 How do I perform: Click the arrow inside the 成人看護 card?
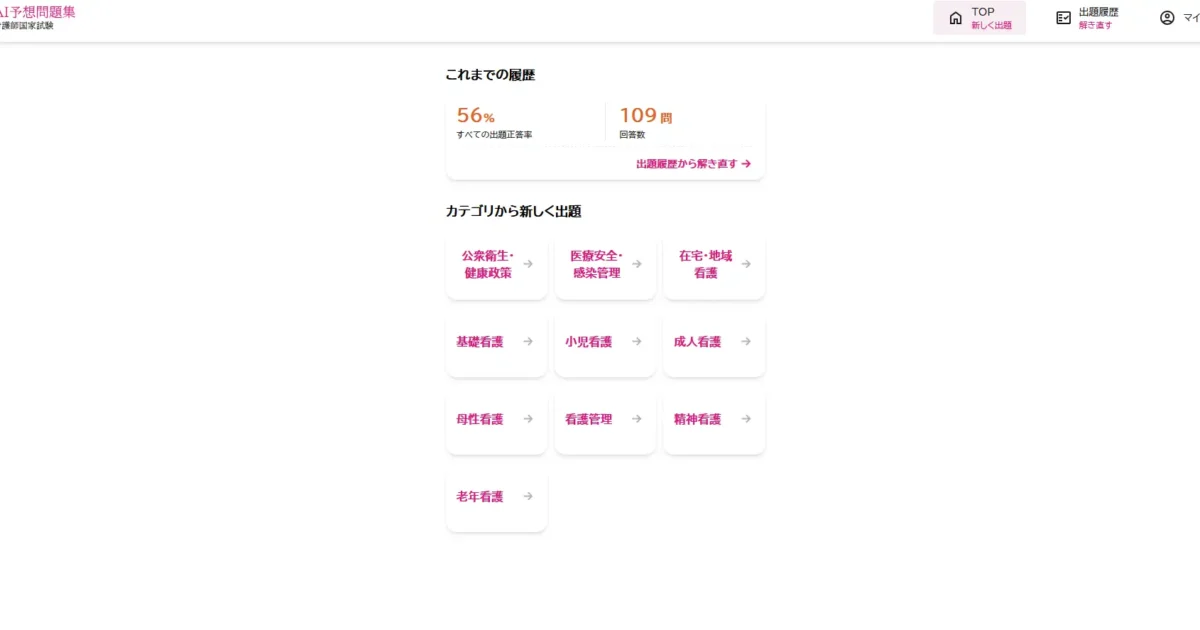(745, 341)
